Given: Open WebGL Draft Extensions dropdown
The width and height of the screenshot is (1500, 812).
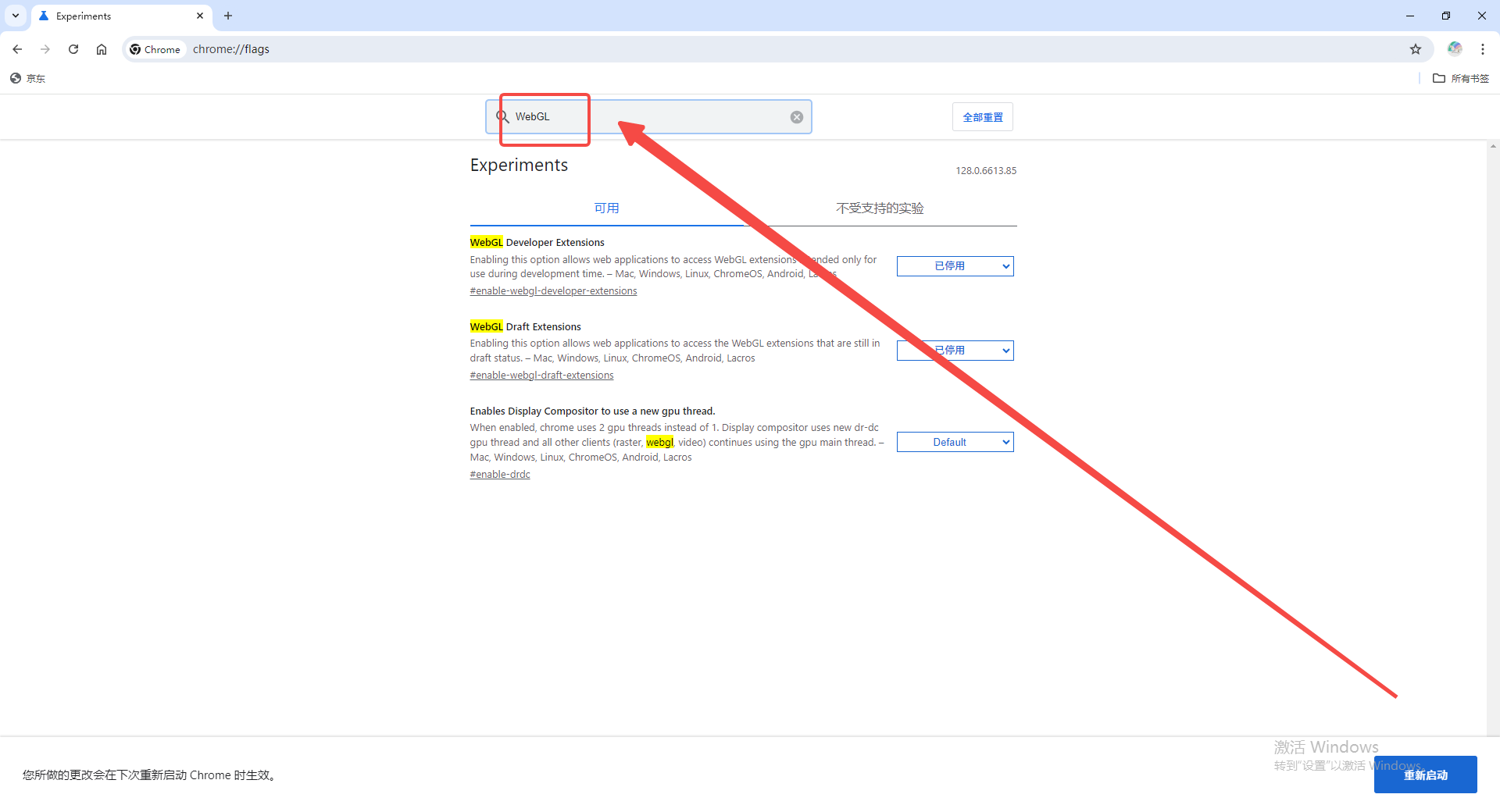Looking at the screenshot, I should 955,351.
